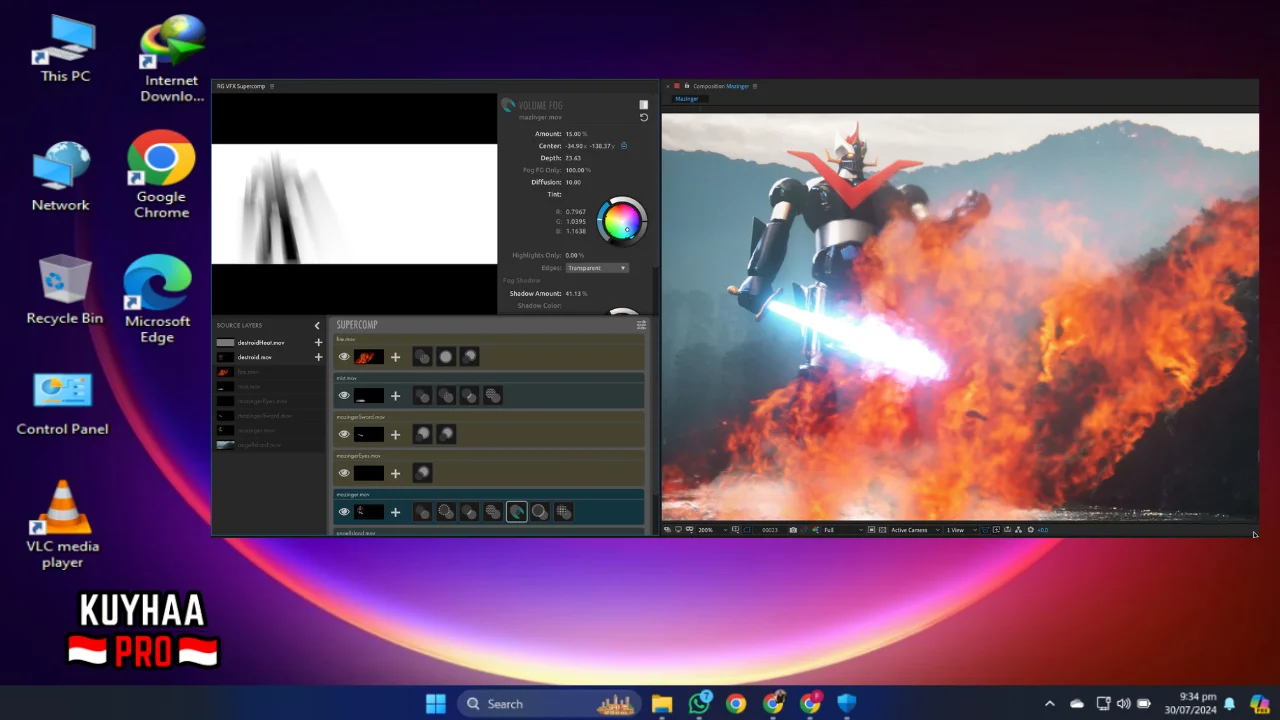Click the tint B value 1.1638
The image size is (1280, 720).
(576, 231)
